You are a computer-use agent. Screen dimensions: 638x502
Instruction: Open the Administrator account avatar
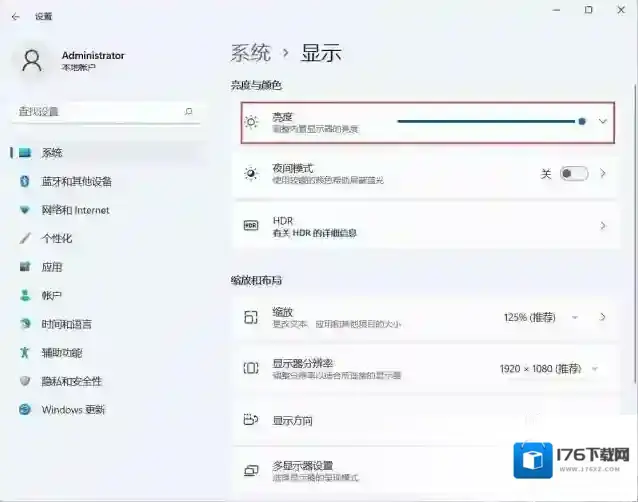(x=32, y=61)
